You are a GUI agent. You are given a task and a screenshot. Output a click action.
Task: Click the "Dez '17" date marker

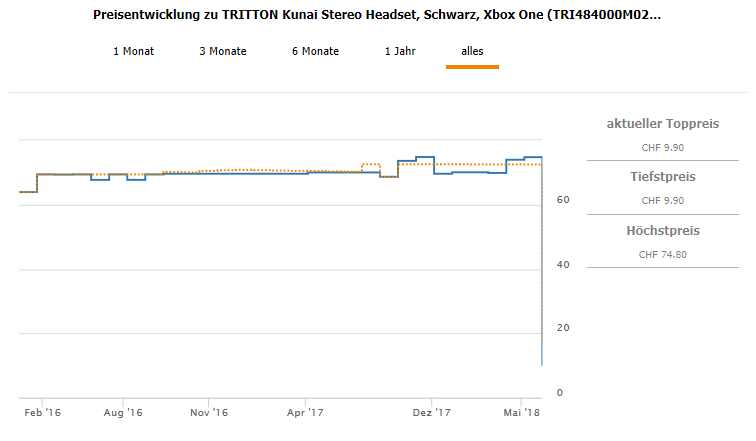click(x=431, y=412)
